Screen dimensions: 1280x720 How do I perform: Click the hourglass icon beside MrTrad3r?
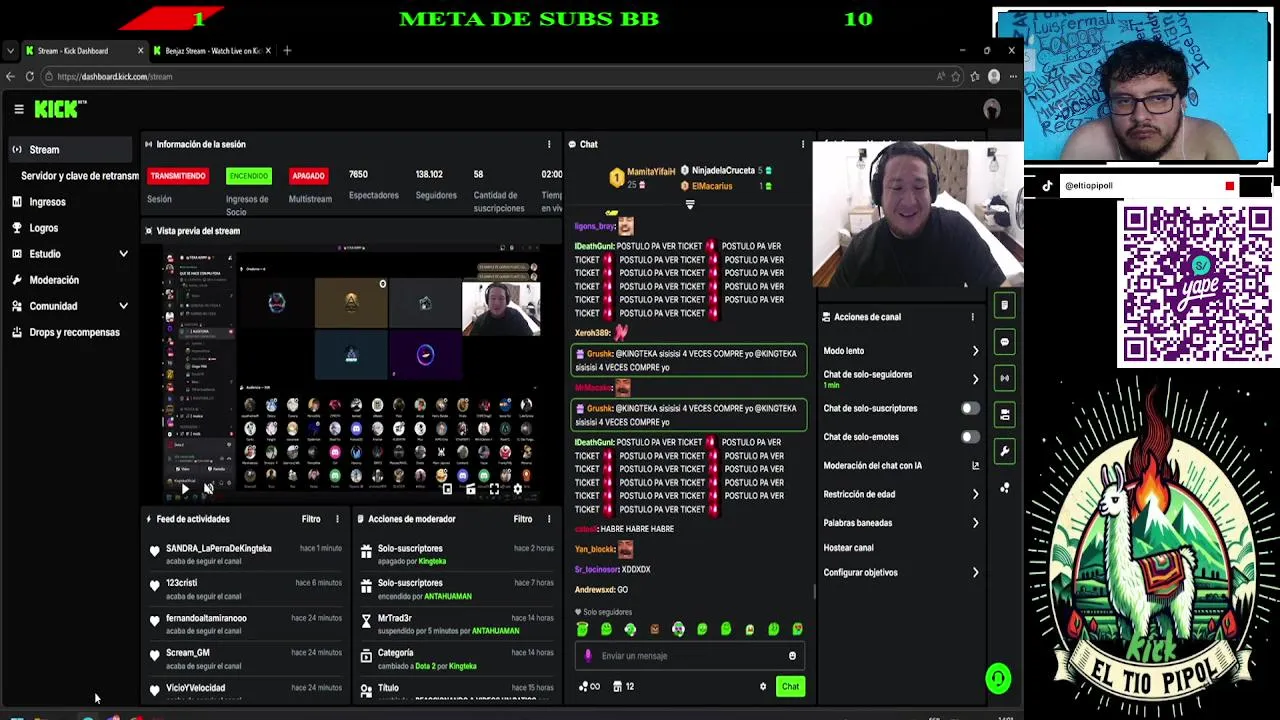pos(366,621)
